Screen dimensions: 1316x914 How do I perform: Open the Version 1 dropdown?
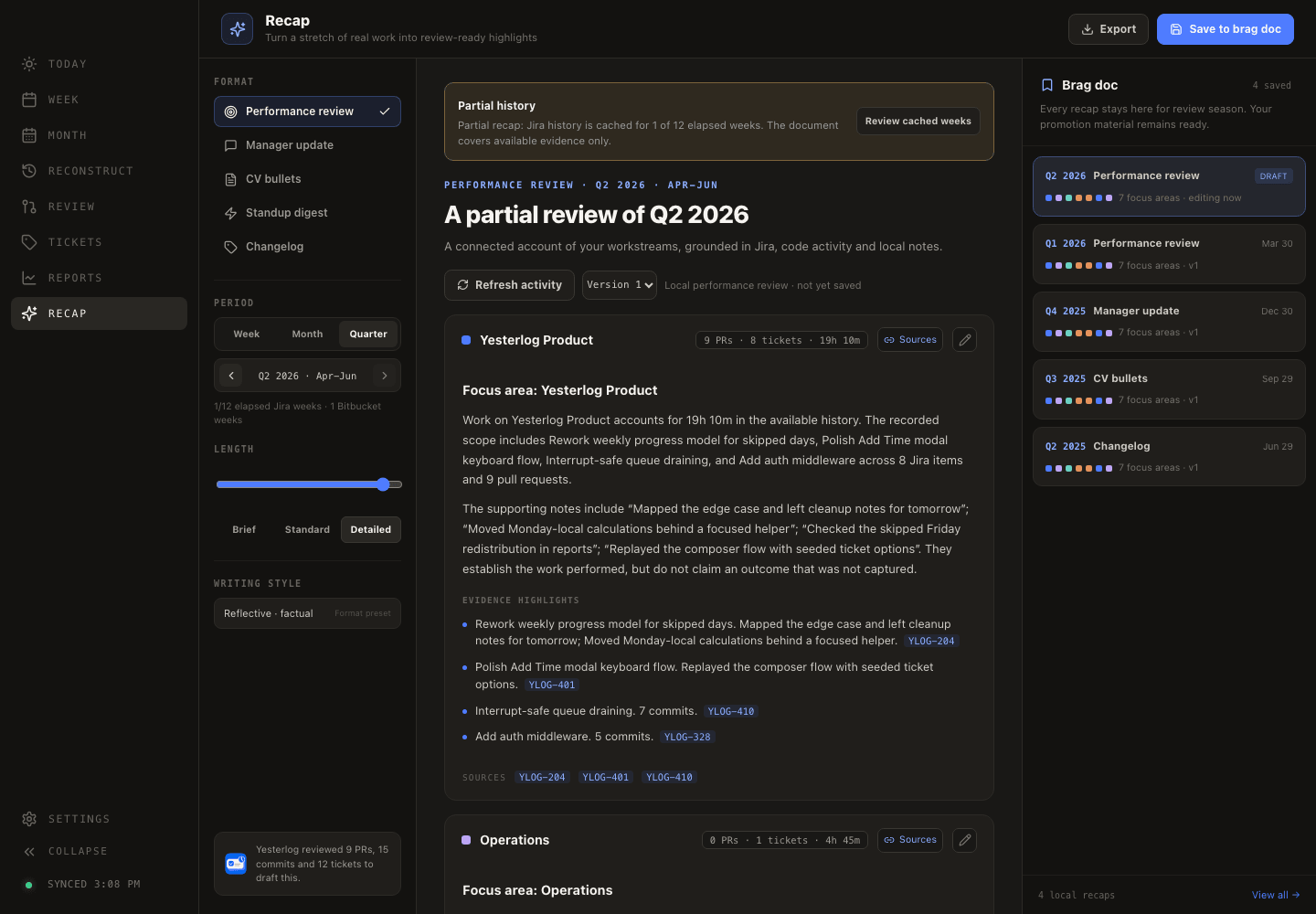click(x=620, y=285)
